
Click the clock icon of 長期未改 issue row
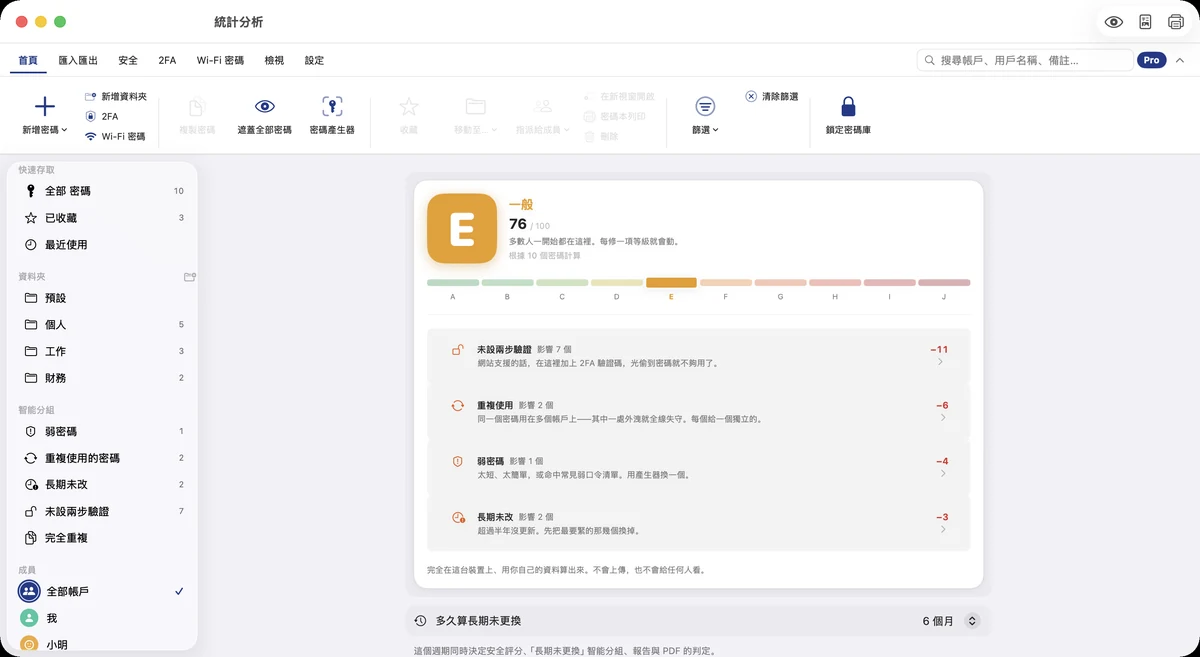pos(458,518)
